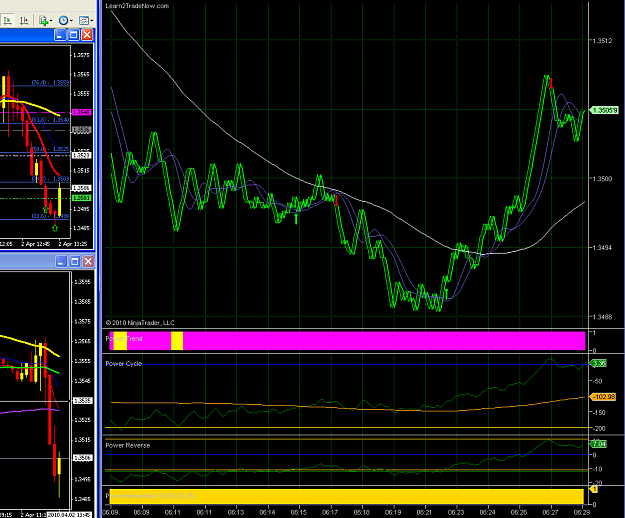Click the 06:26 time axis label

(519, 512)
